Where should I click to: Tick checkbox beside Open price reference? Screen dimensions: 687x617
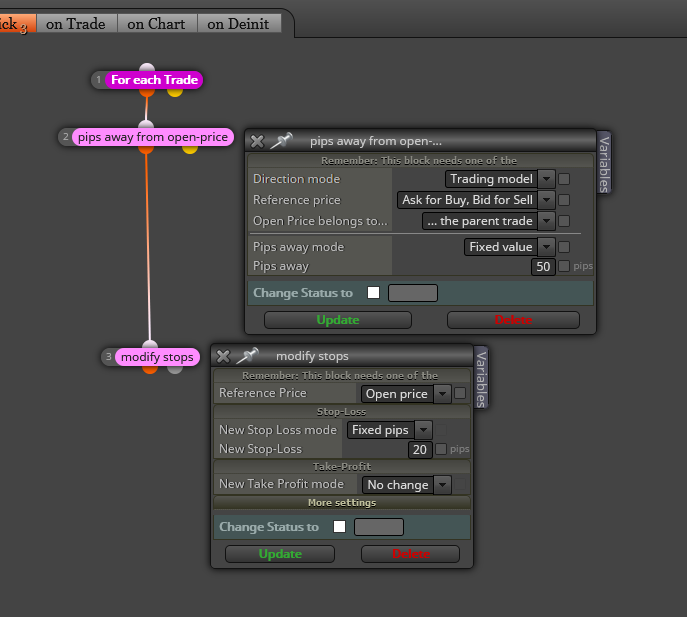460,393
